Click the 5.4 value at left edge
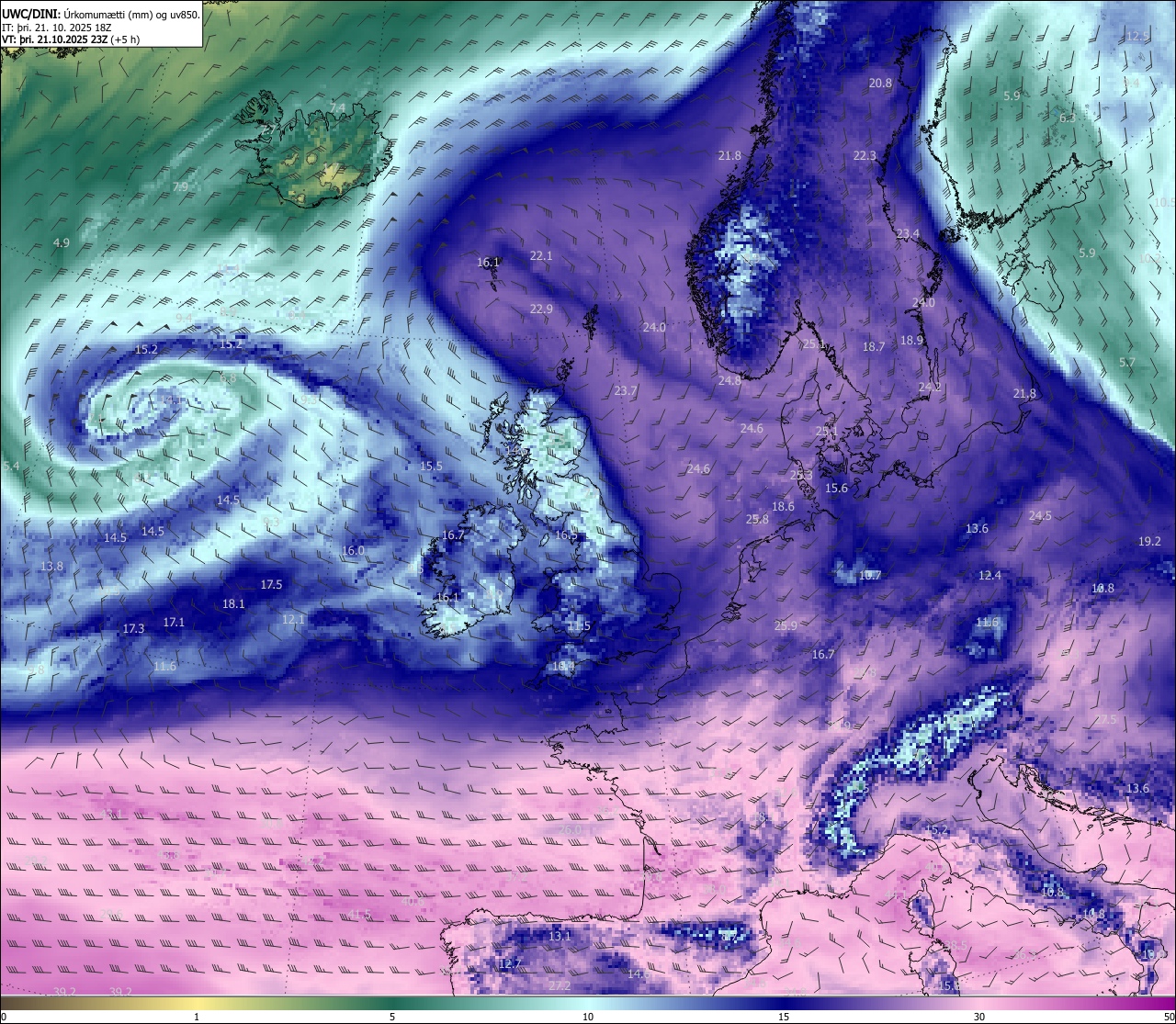The width and height of the screenshot is (1176, 1024). tap(11, 467)
